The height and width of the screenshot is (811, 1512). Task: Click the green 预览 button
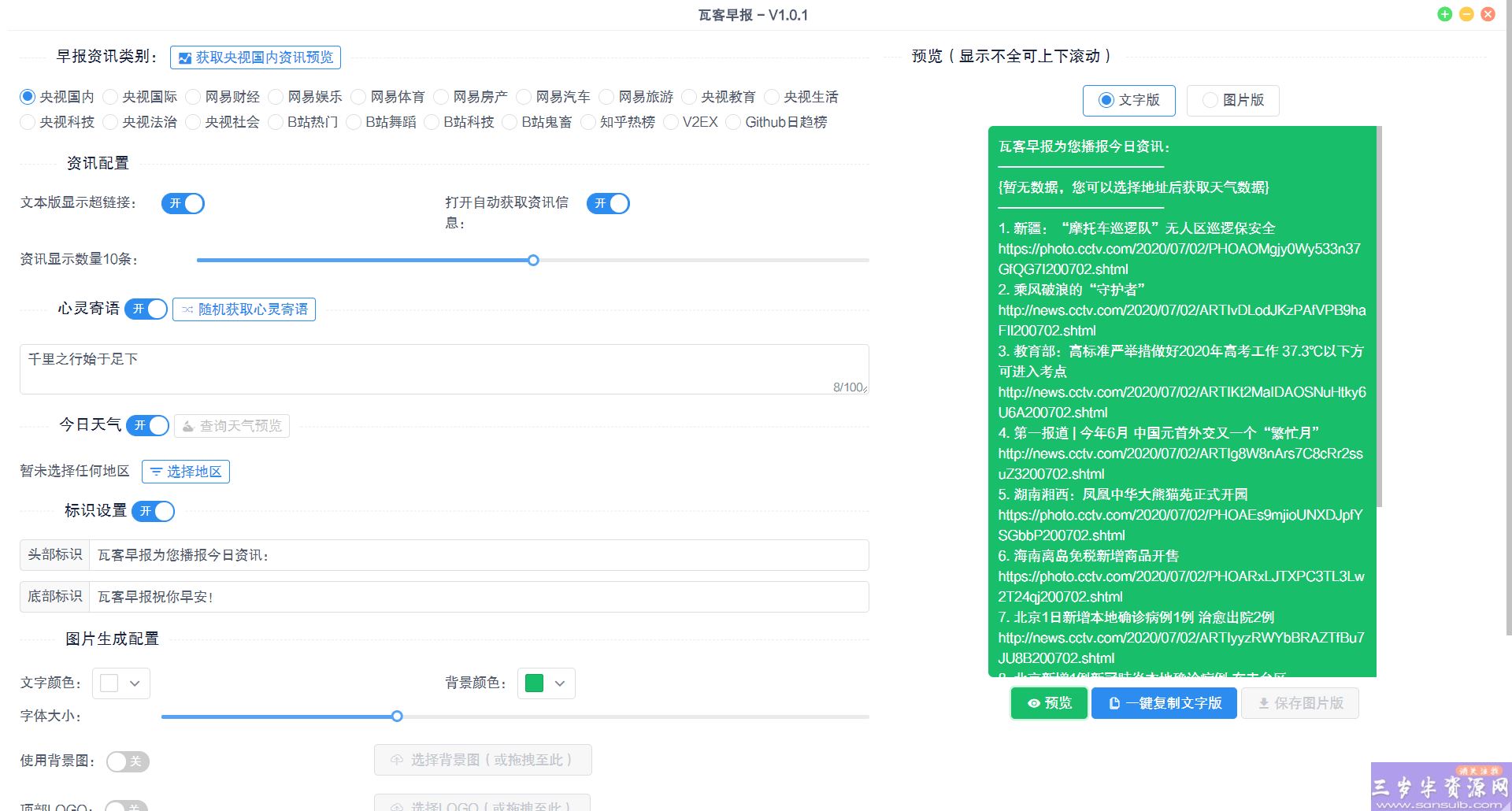click(x=1049, y=703)
